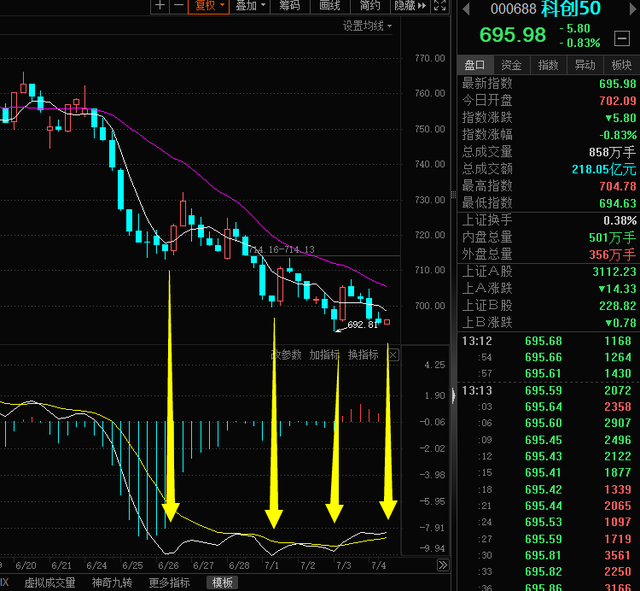Screen dimensions: 640x591
Task: Click the 外盘总量 value 356万手
Action: click(x=612, y=255)
